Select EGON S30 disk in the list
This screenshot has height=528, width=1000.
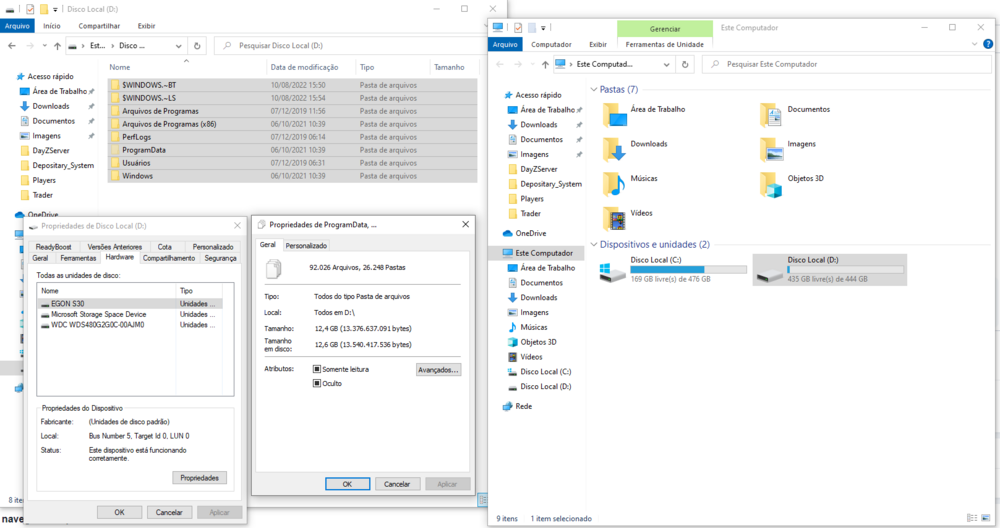(70, 303)
